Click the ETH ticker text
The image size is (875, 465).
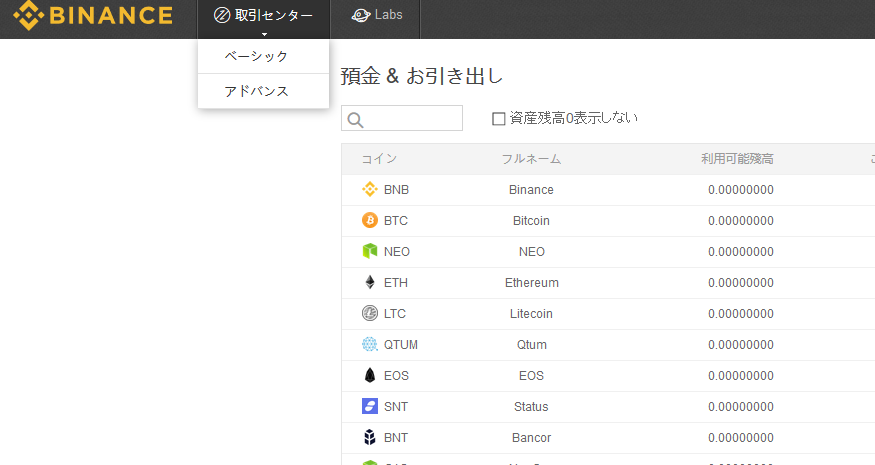(396, 283)
